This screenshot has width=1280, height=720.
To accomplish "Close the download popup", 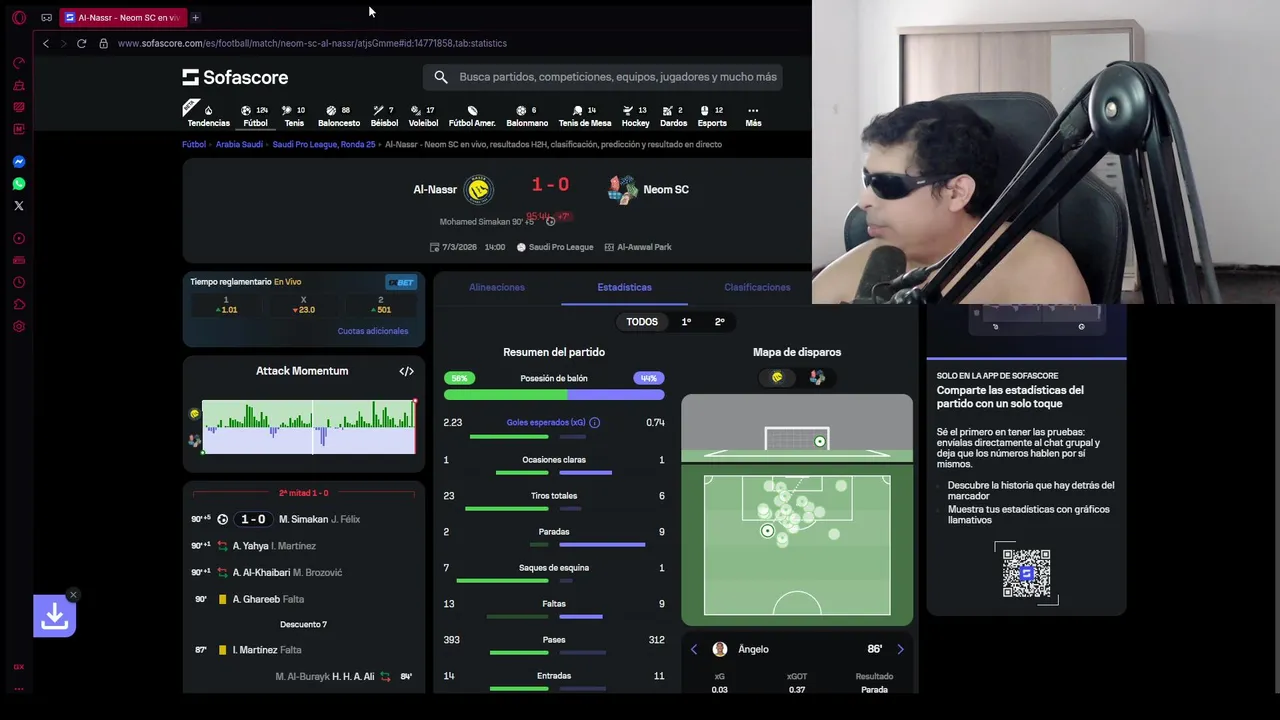I will click(73, 595).
